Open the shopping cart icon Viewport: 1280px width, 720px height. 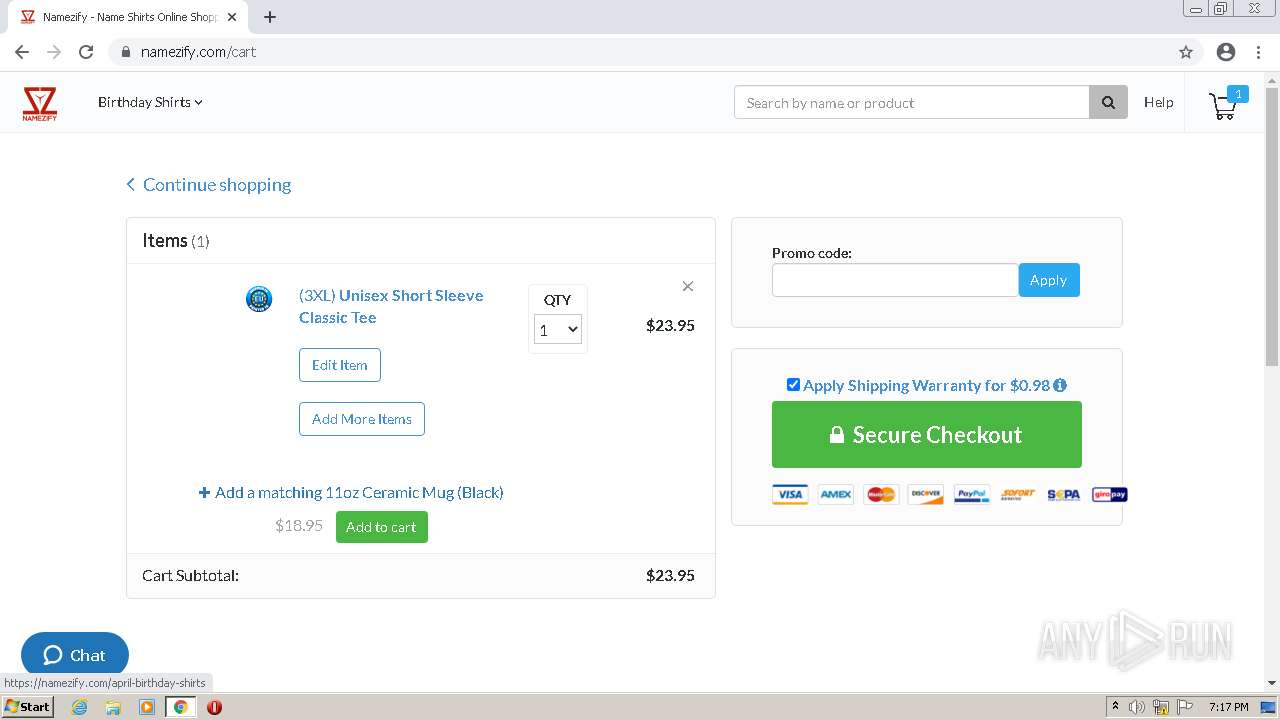click(1223, 105)
